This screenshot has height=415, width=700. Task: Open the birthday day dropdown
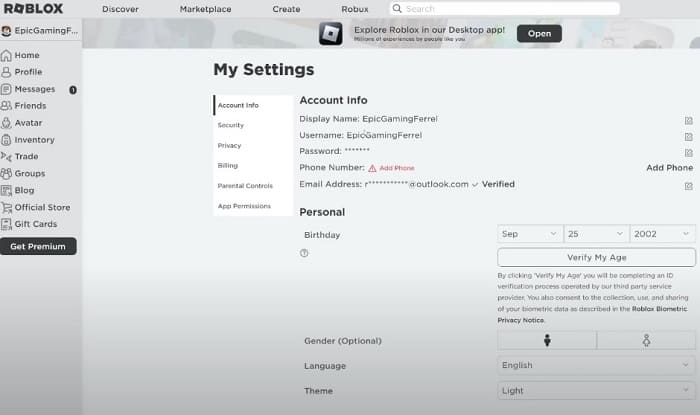596,234
